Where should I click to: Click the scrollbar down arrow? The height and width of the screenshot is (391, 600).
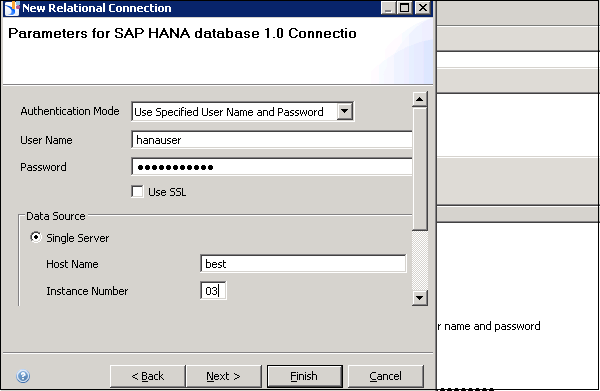coord(420,298)
